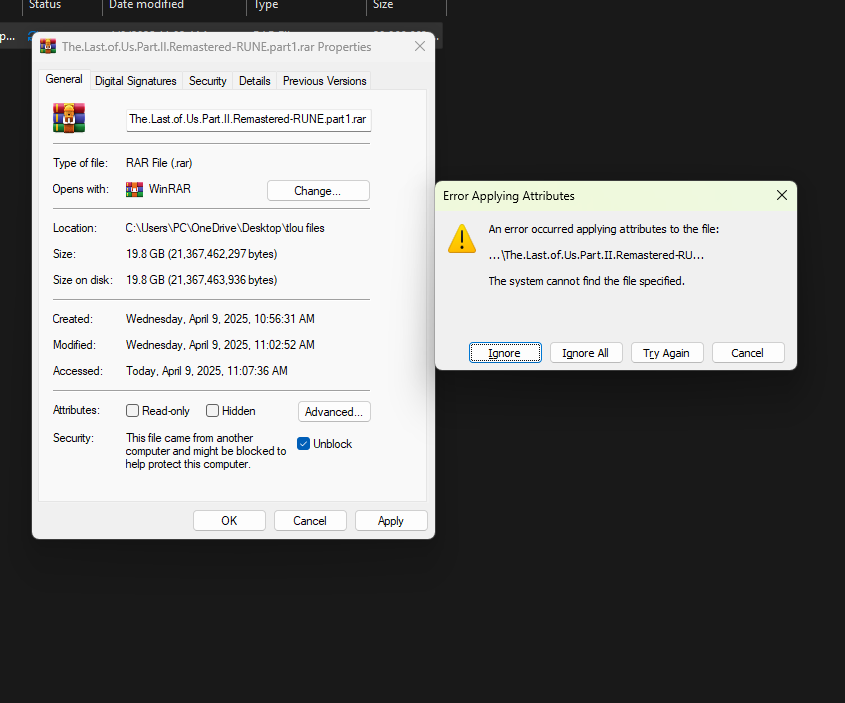This screenshot has height=703, width=845.
Task: Choose Ignore in the error dialog
Action: 505,353
